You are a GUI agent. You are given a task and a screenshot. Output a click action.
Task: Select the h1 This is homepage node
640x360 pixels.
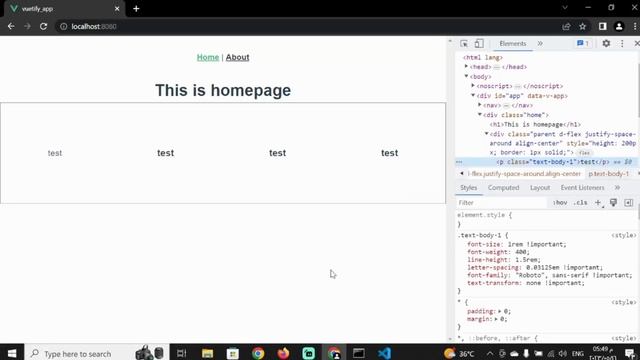tap(535, 124)
